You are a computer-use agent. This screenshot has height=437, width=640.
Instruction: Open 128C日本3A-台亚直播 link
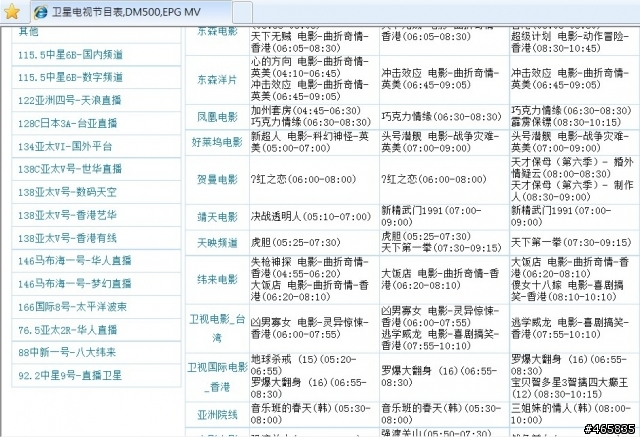67,123
